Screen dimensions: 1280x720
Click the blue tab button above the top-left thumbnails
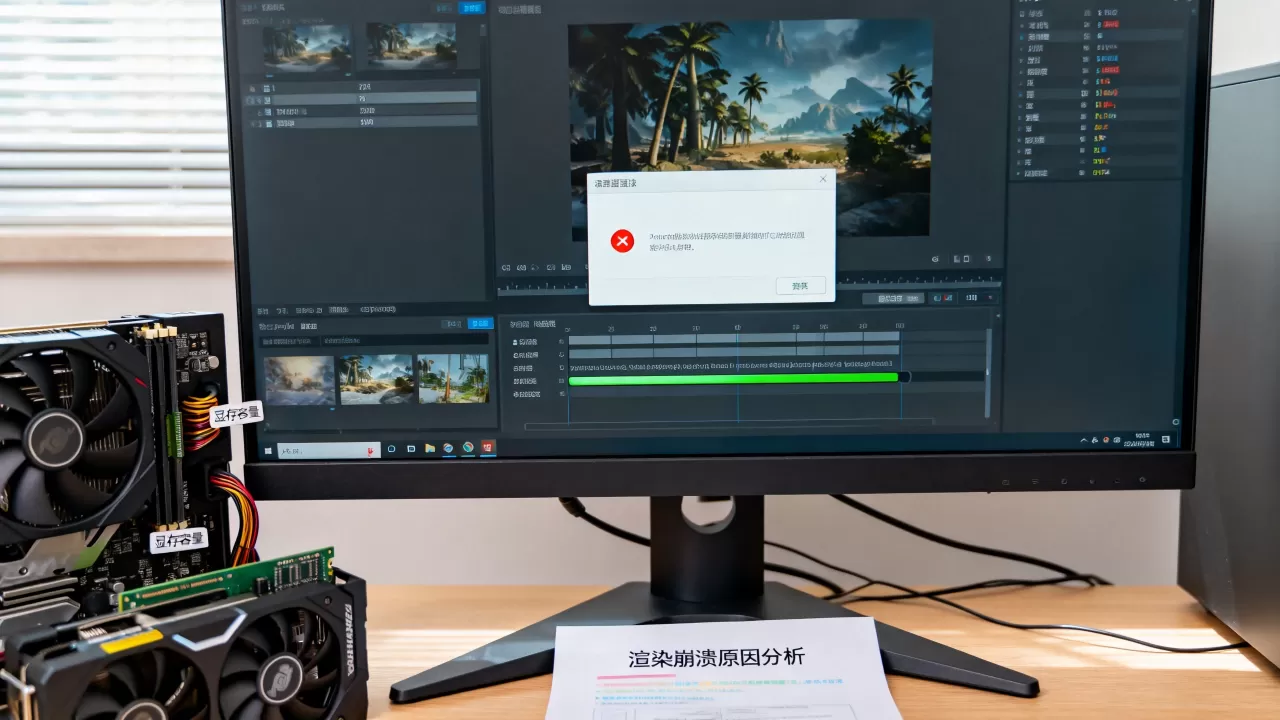471,8
